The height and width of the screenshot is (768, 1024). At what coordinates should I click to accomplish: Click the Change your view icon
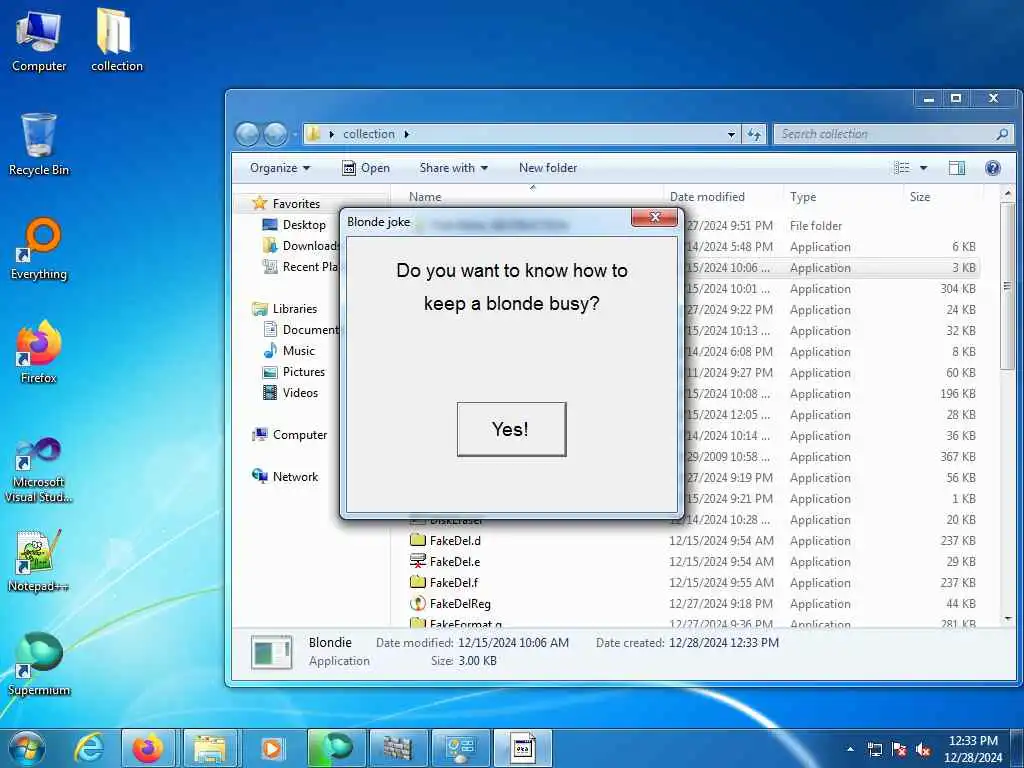click(x=902, y=168)
